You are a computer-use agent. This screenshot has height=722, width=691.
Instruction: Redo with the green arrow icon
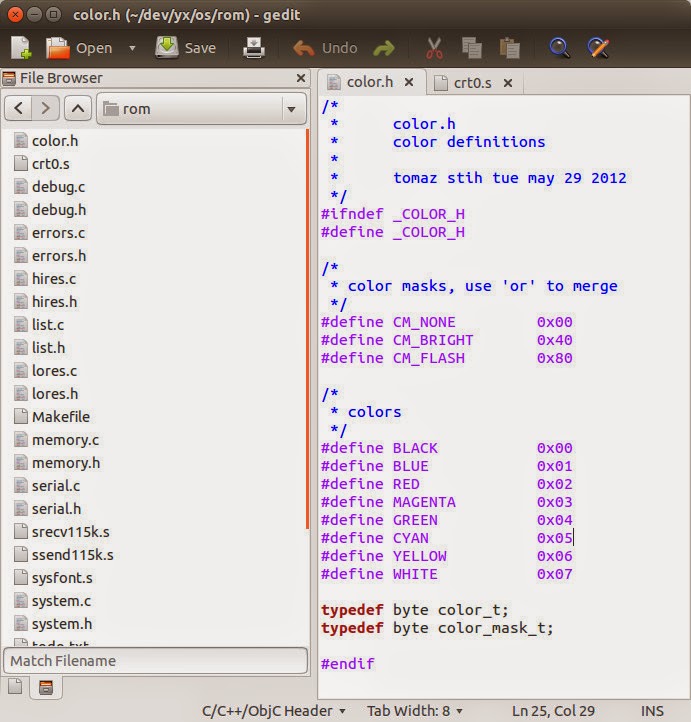pos(384,48)
